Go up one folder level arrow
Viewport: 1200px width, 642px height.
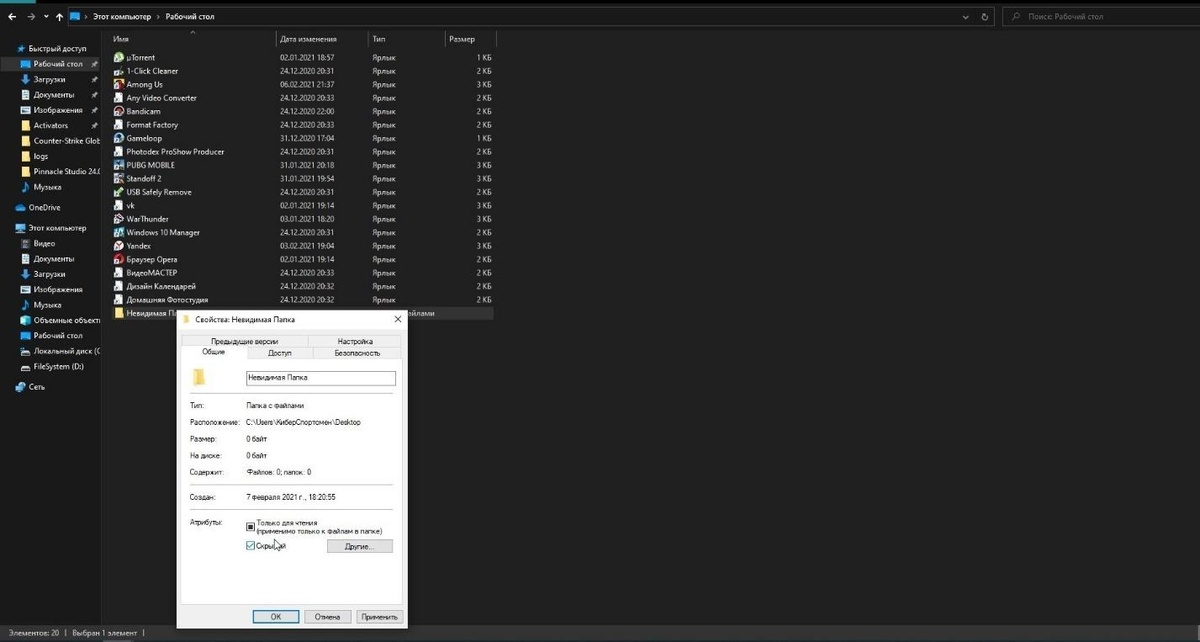pos(60,17)
